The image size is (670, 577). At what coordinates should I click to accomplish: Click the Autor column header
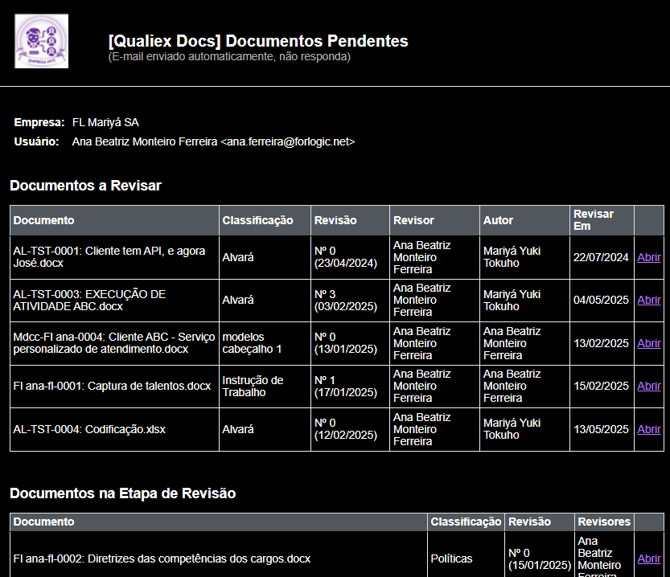click(498, 220)
